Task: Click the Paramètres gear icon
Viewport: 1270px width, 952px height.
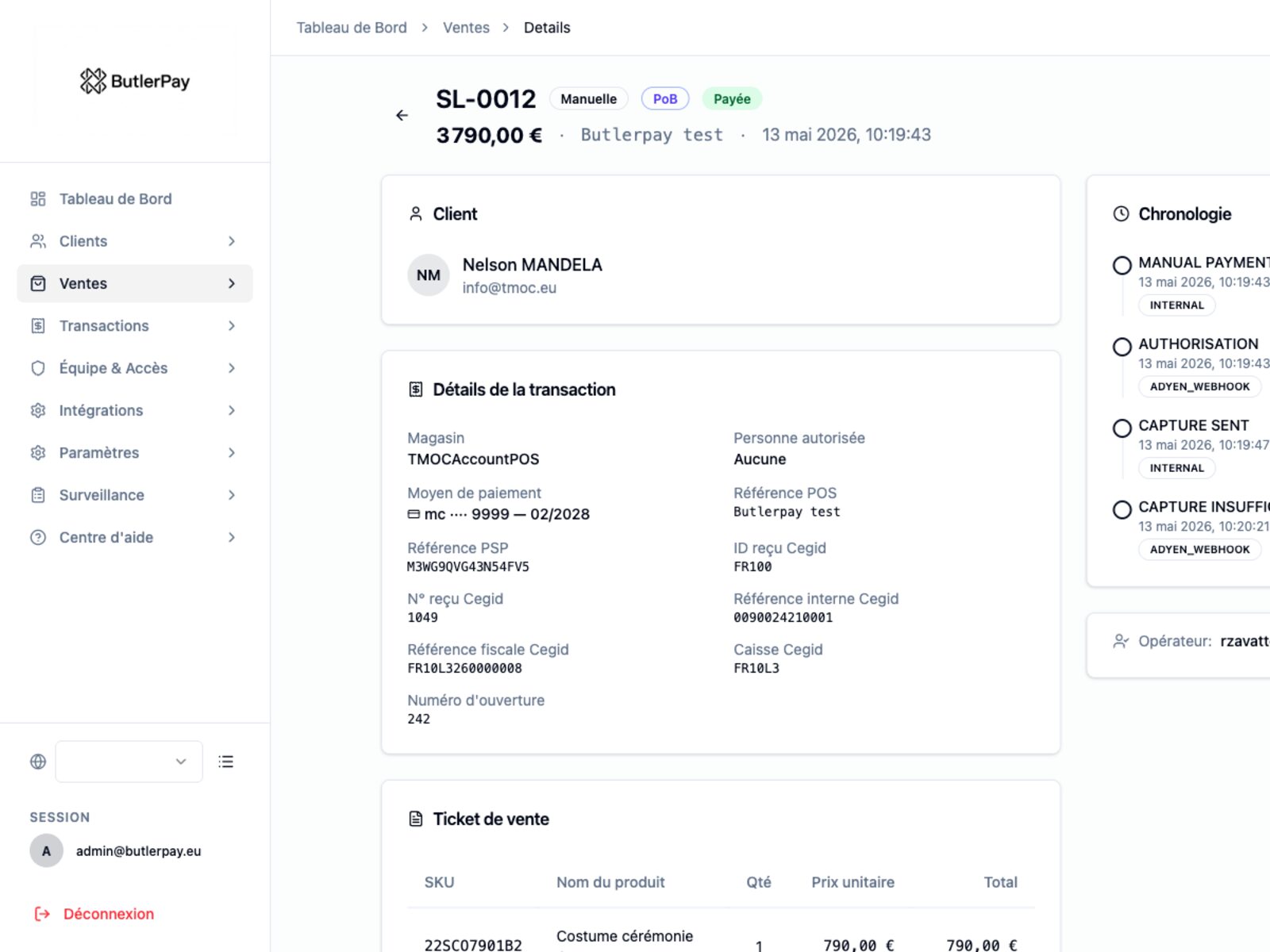Action: pyautogui.click(x=38, y=453)
